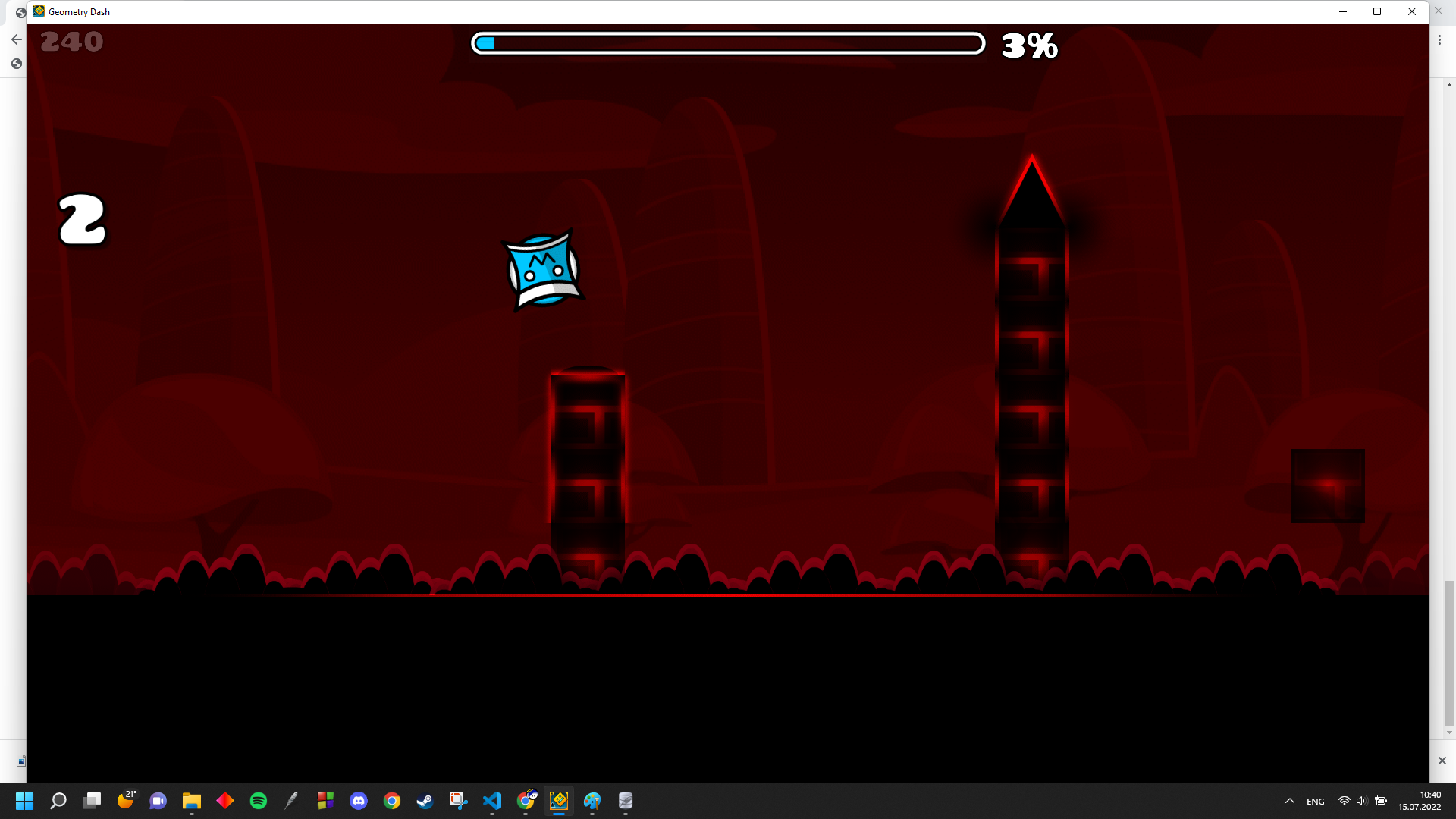Open the volume speaker tray icon

point(1361,801)
